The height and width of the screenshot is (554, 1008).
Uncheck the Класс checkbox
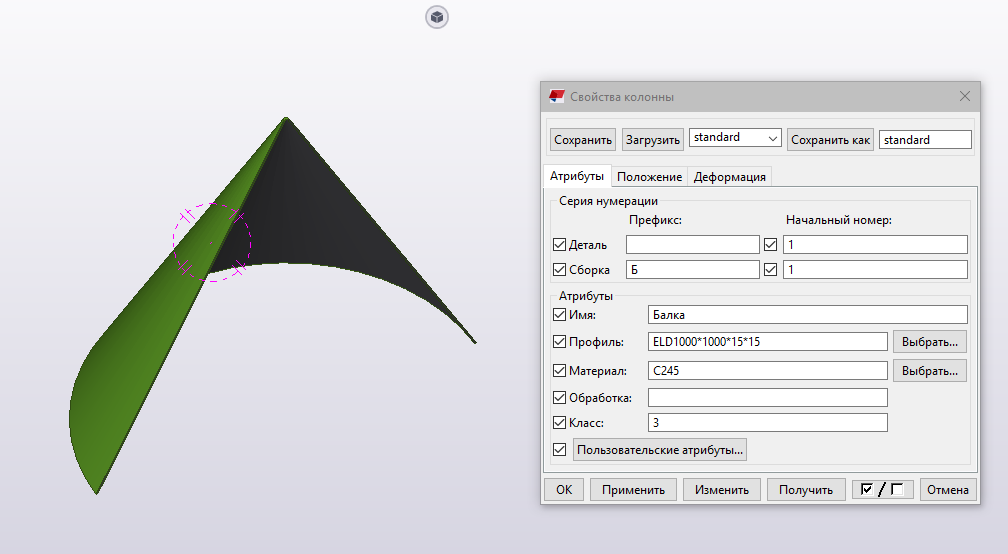(x=559, y=423)
